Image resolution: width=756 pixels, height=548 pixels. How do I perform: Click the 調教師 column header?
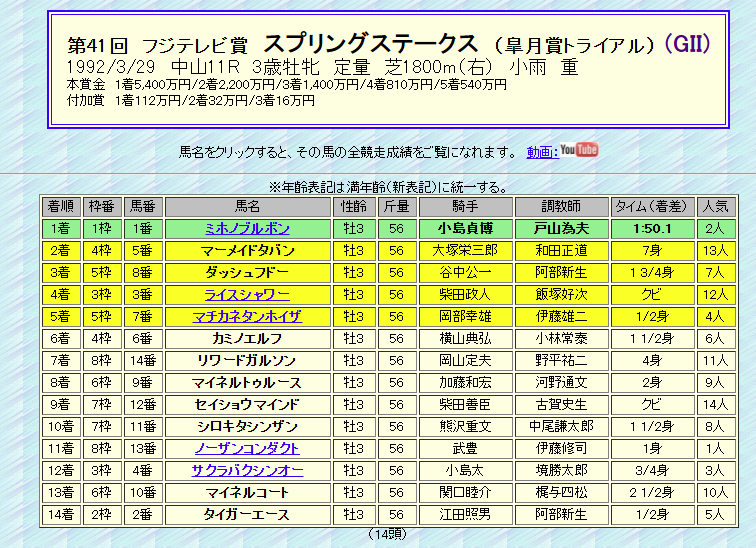(561, 206)
